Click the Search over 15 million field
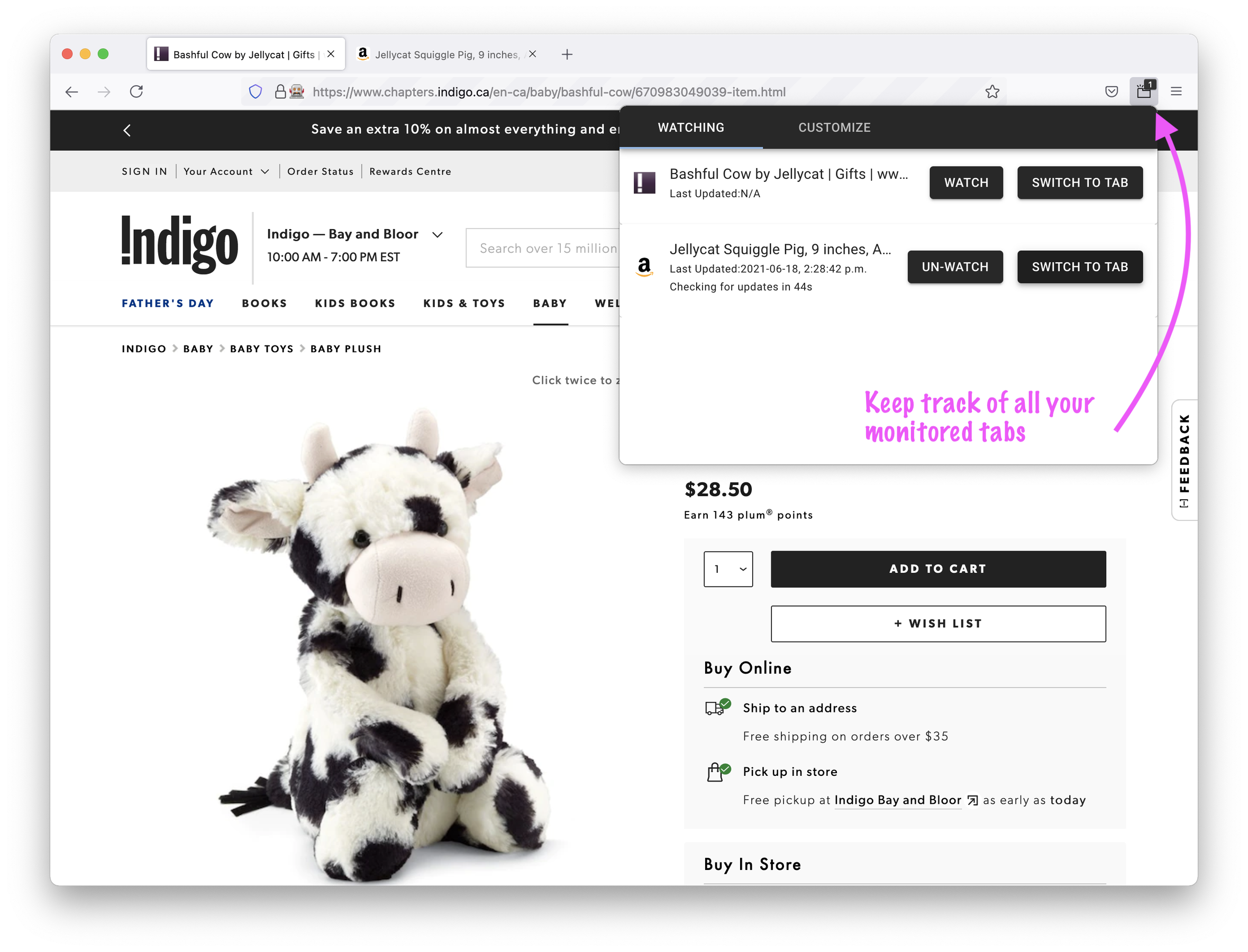 click(543, 248)
